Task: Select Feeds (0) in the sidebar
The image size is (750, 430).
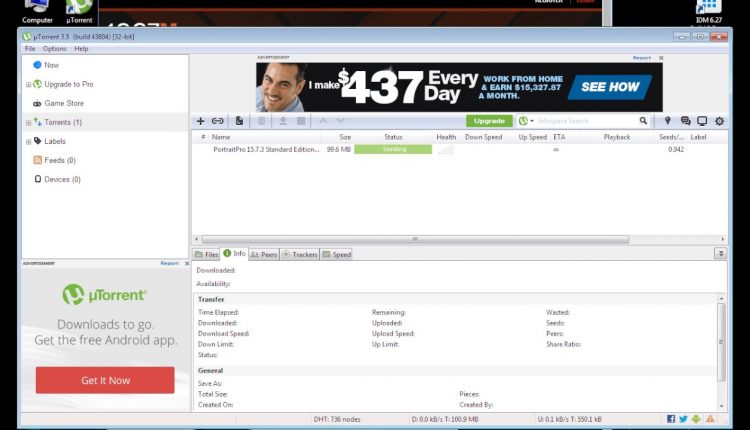Action: pyautogui.click(x=59, y=160)
